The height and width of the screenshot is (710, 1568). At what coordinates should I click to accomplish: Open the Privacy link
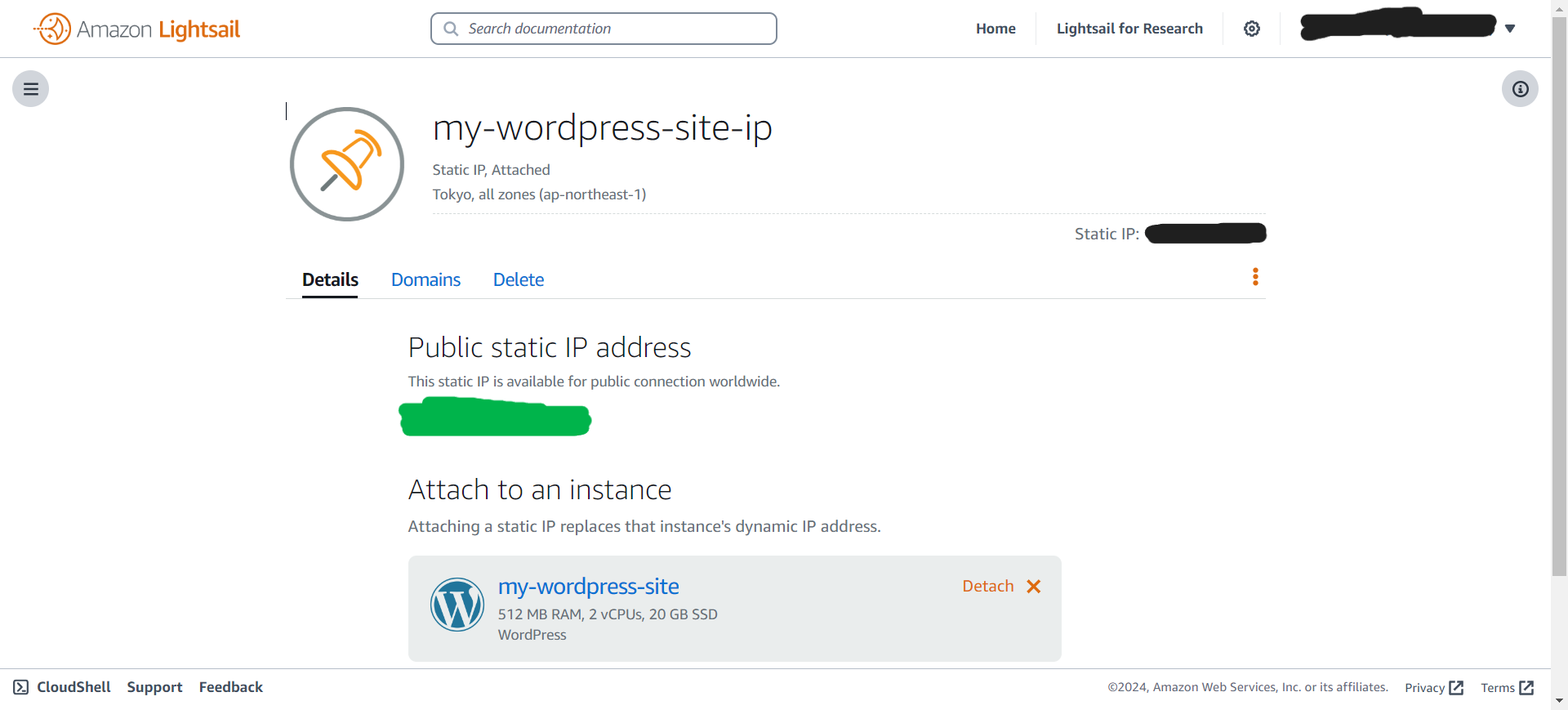point(1424,688)
